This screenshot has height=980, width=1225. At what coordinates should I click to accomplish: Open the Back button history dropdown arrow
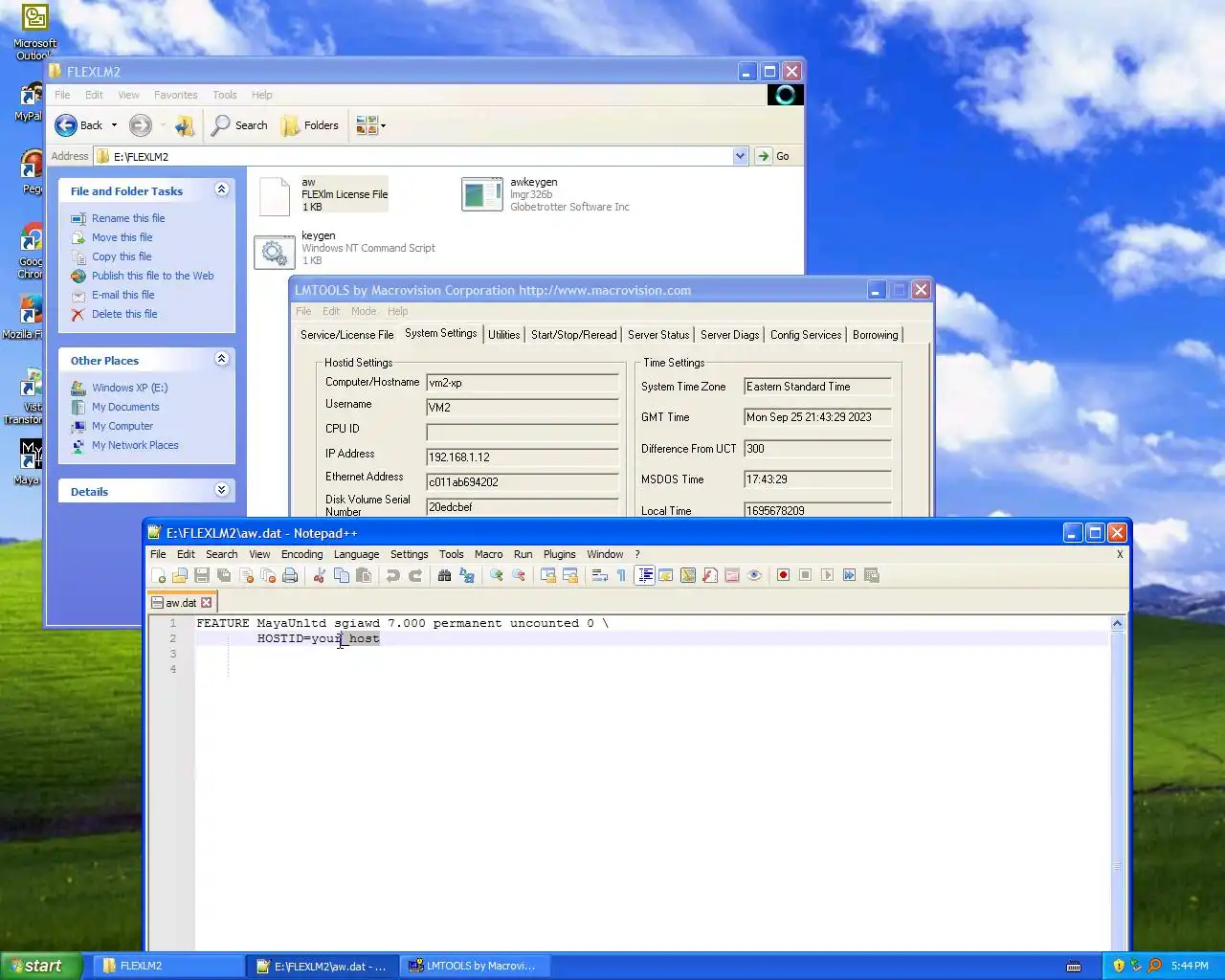(114, 125)
